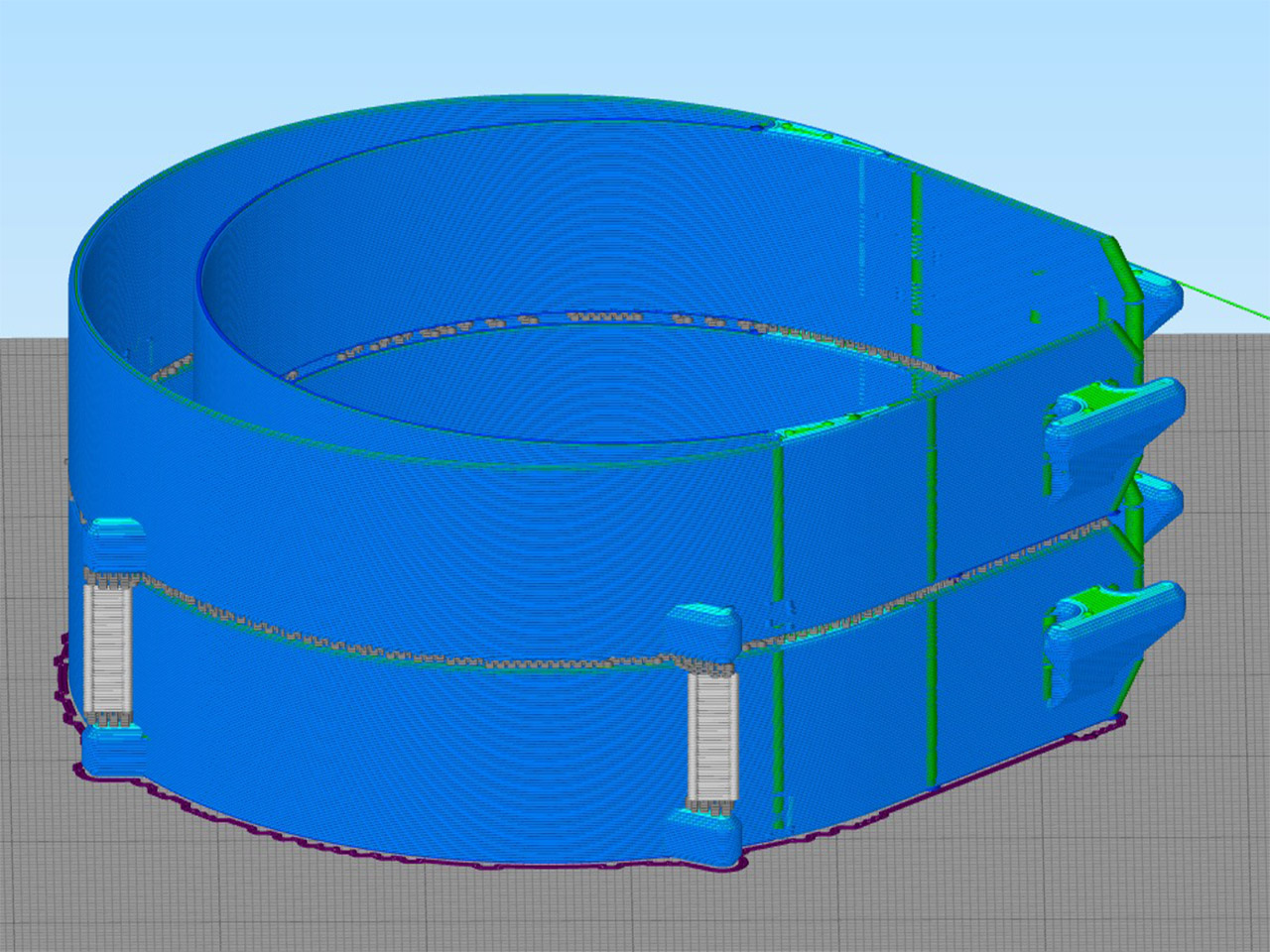Select the center white support structure
Viewport: 1270px width, 952px height.
(x=712, y=739)
